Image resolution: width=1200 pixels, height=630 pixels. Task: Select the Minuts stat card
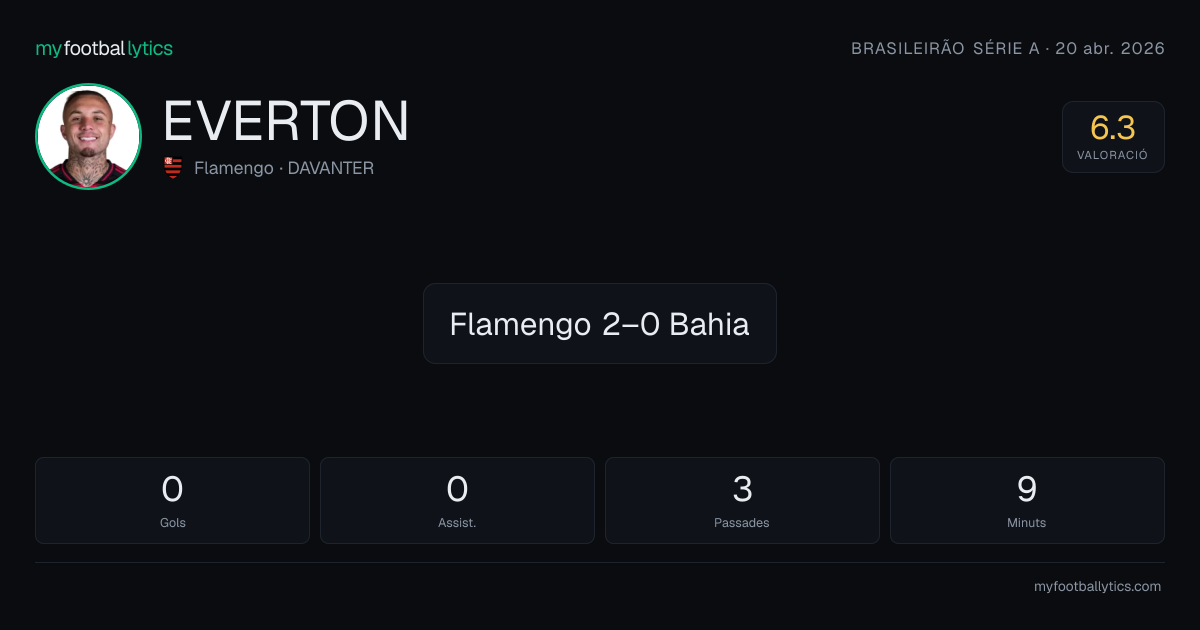[1027, 500]
